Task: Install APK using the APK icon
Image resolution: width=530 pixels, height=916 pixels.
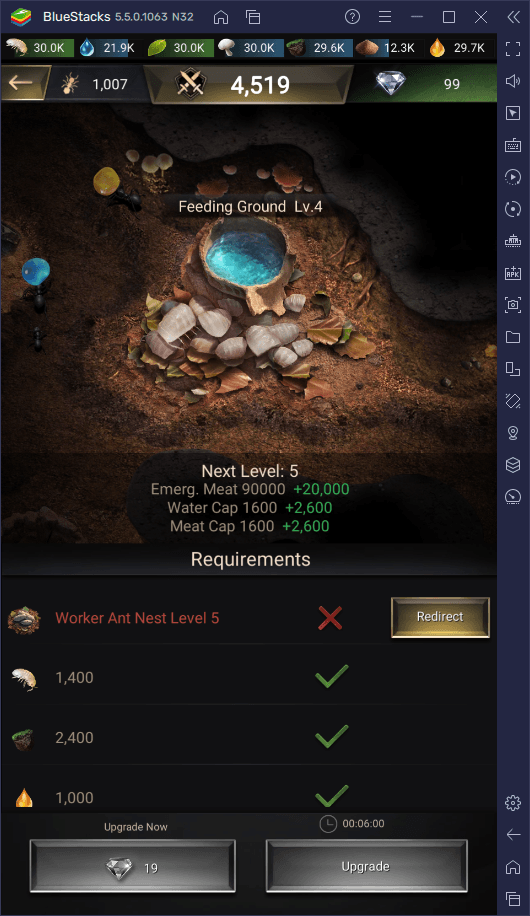Action: [512, 273]
